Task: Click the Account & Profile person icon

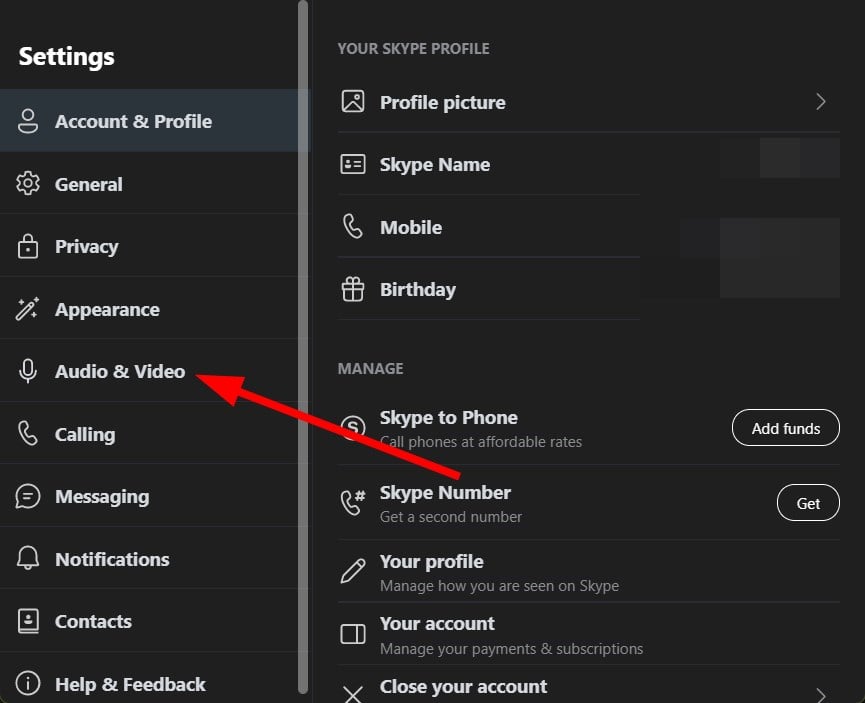Action: click(x=28, y=121)
